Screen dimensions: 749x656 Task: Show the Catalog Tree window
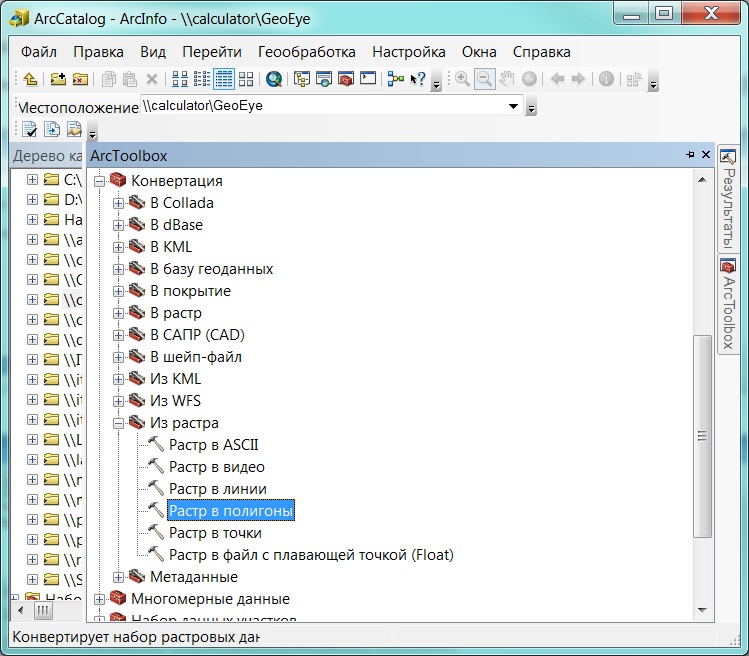[x=301, y=79]
